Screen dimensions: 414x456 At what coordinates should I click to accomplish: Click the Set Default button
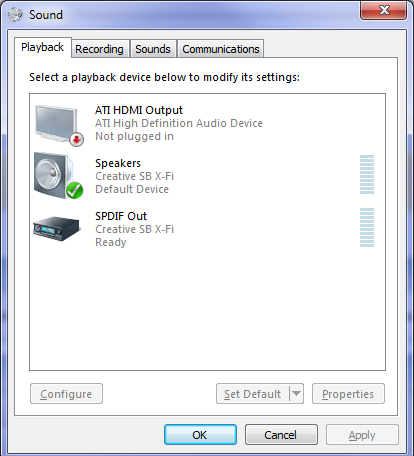pyautogui.click(x=253, y=394)
